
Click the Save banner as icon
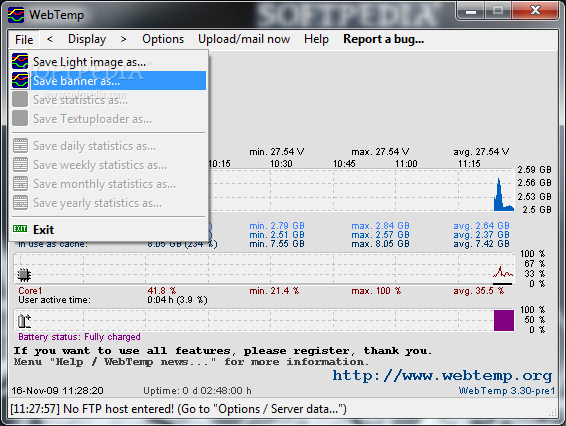coord(20,80)
